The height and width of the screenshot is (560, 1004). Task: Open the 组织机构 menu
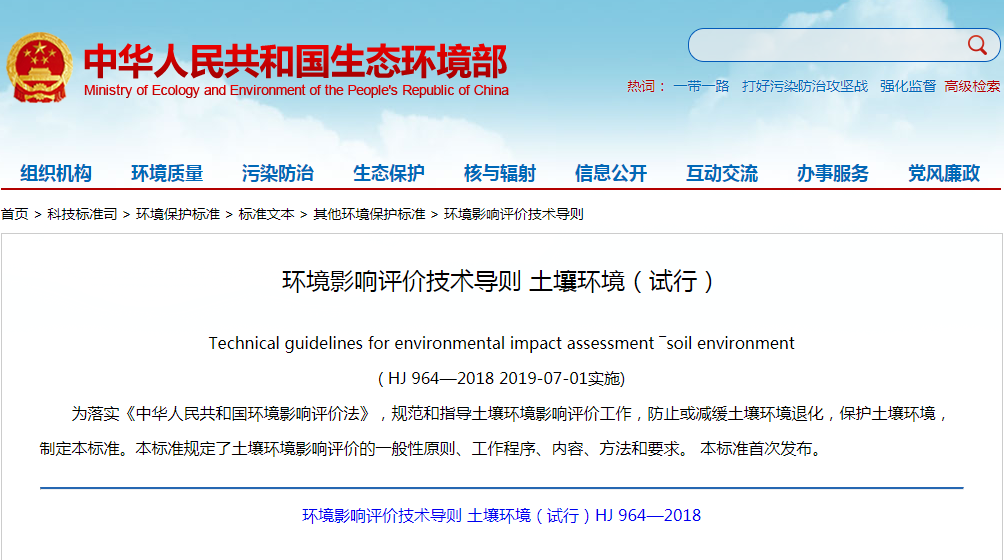pyautogui.click(x=56, y=173)
